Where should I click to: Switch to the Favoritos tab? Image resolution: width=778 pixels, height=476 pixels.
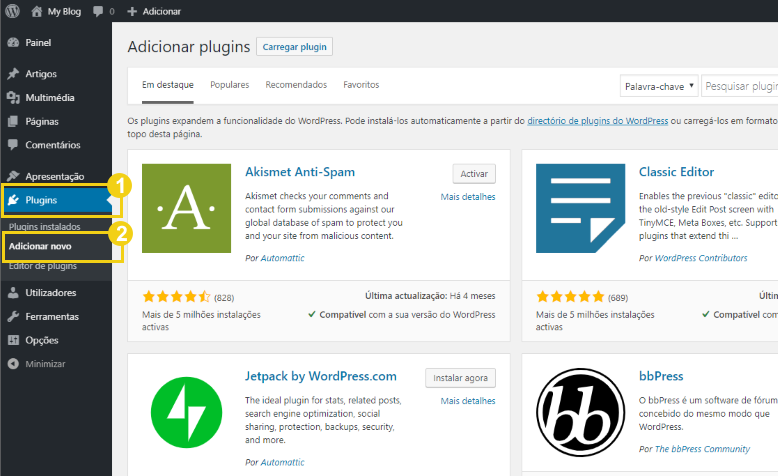(x=361, y=85)
